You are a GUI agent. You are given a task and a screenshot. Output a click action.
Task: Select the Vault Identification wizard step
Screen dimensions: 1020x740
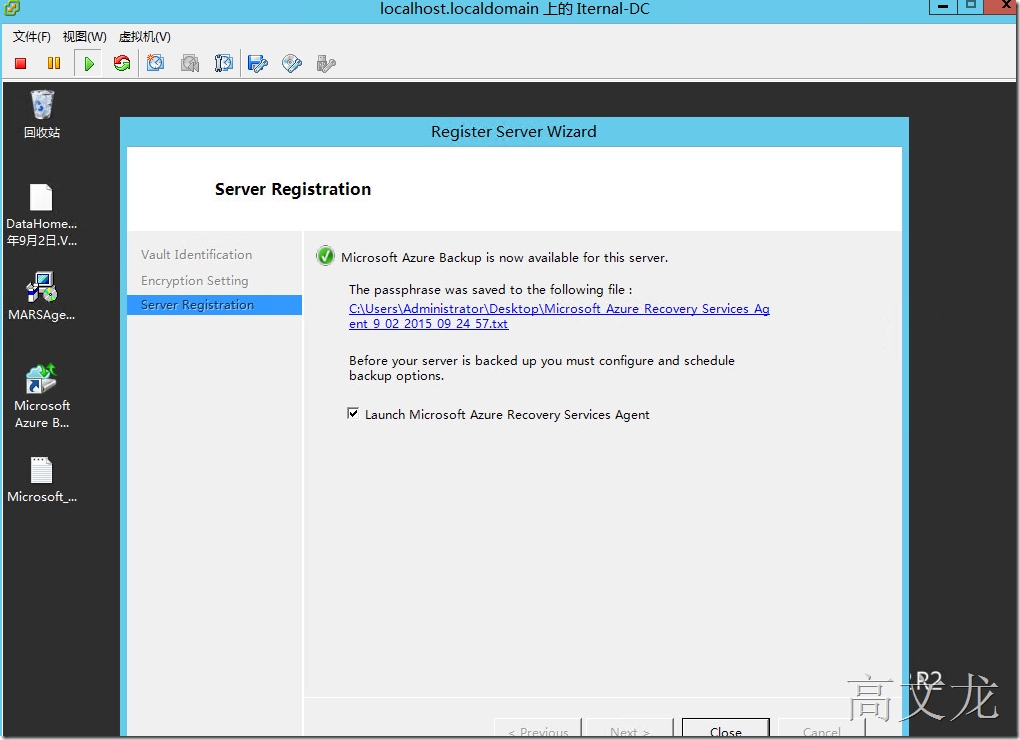[x=196, y=255]
